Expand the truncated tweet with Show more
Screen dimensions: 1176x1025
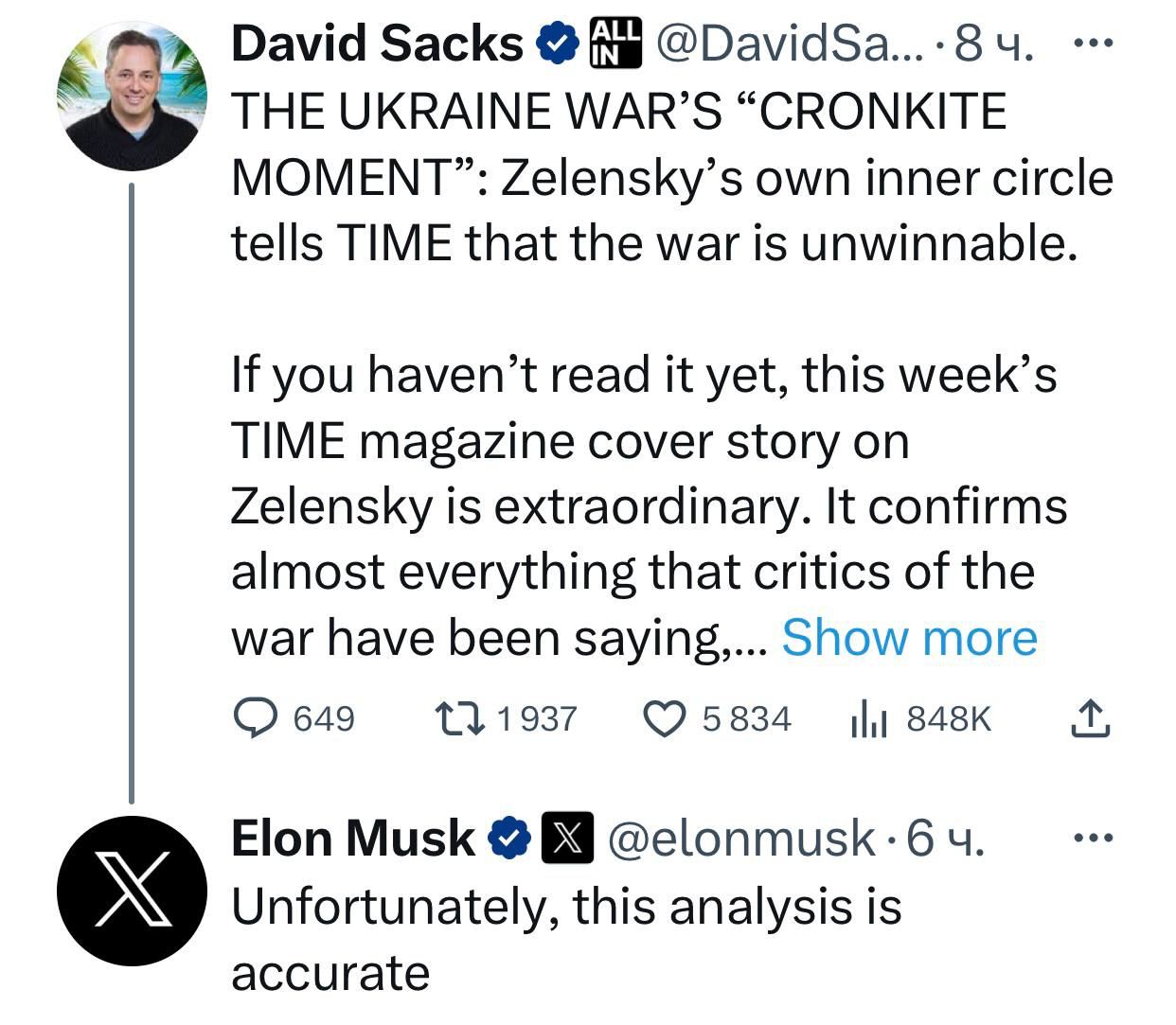pyautogui.click(x=911, y=637)
